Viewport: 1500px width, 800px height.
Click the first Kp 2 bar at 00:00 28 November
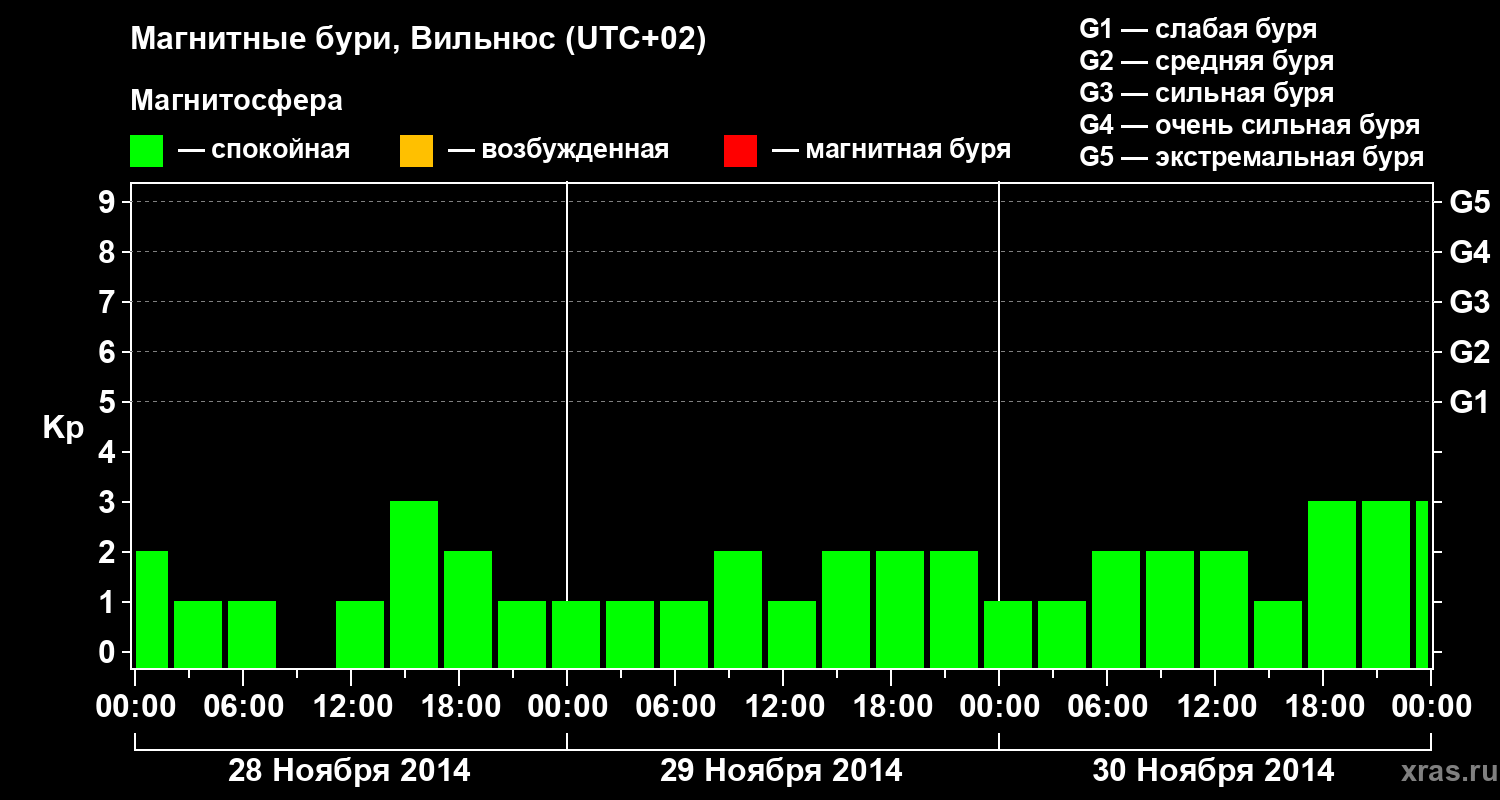152,609
